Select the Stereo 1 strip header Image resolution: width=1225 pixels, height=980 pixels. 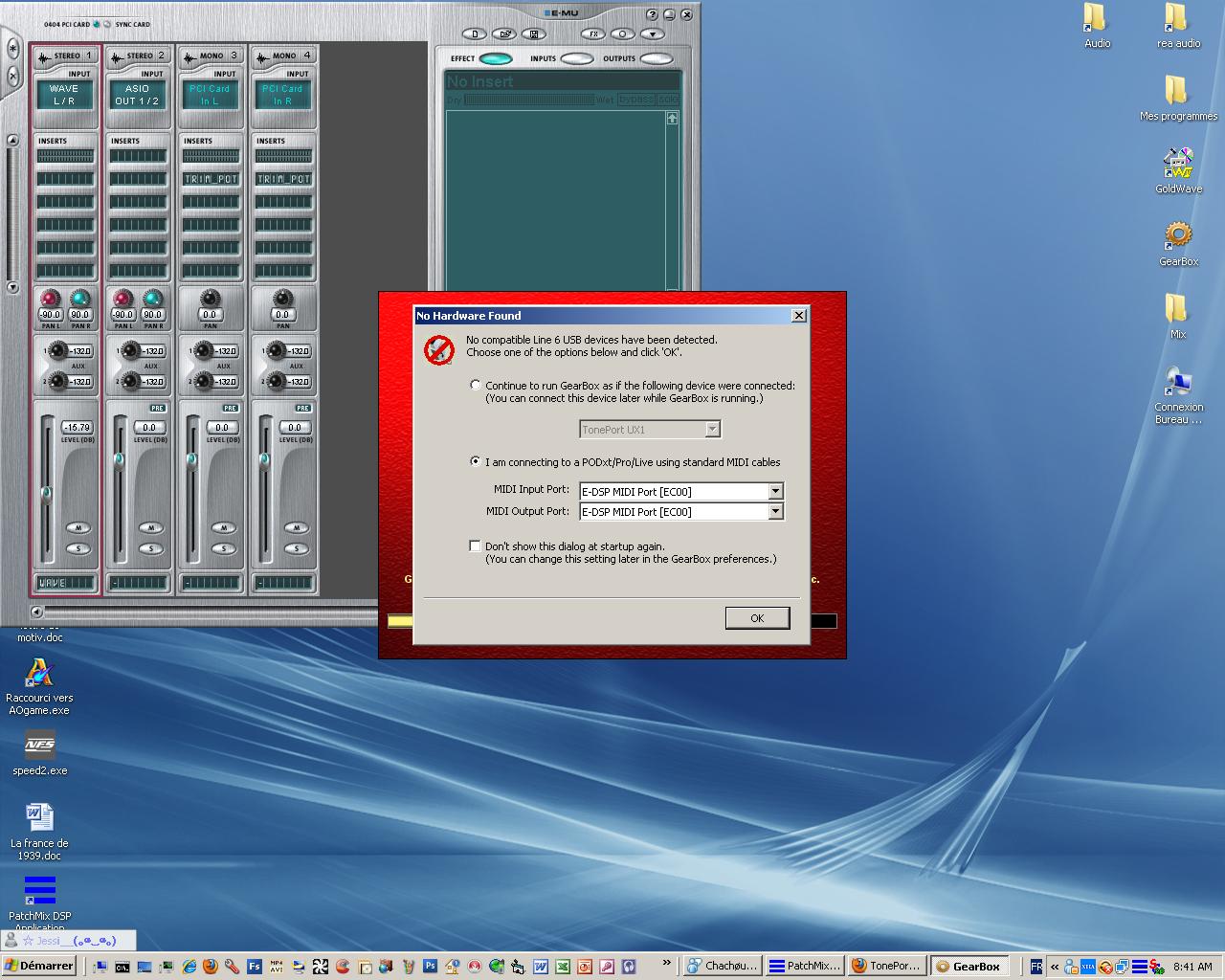click(65, 56)
